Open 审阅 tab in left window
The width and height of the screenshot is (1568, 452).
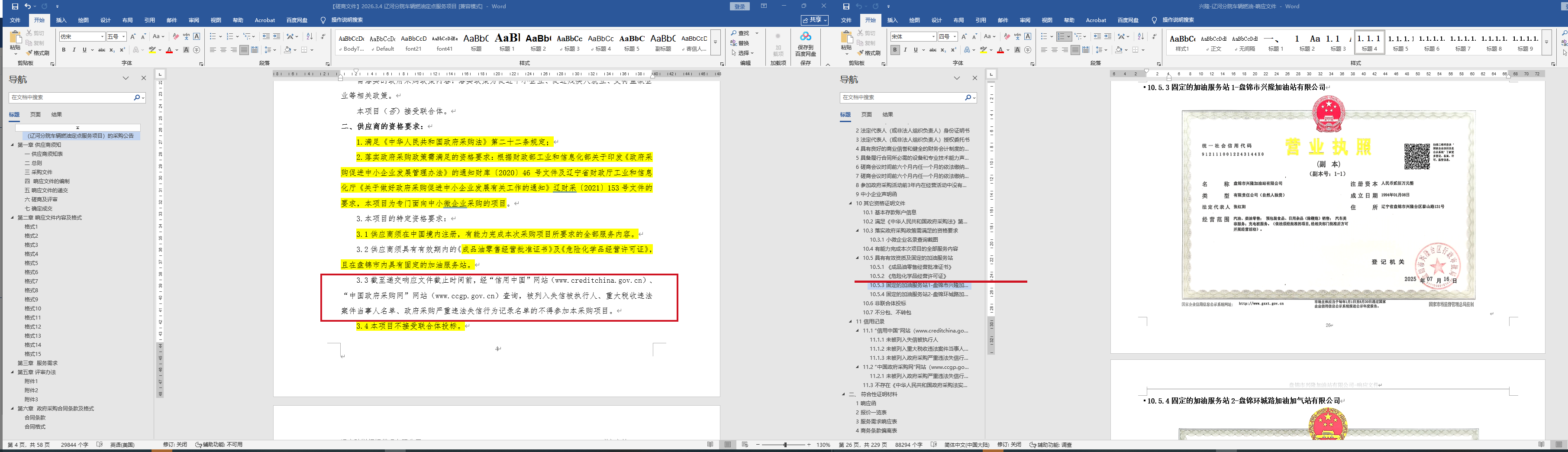coord(194,20)
